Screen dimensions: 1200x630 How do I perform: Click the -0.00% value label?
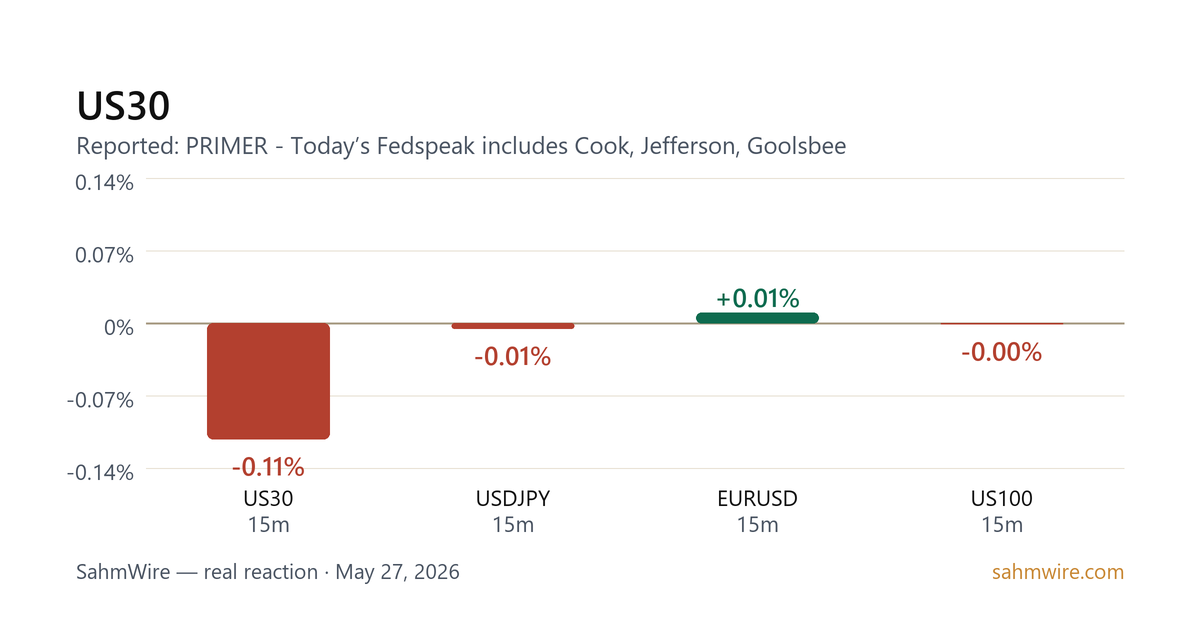(x=1002, y=352)
